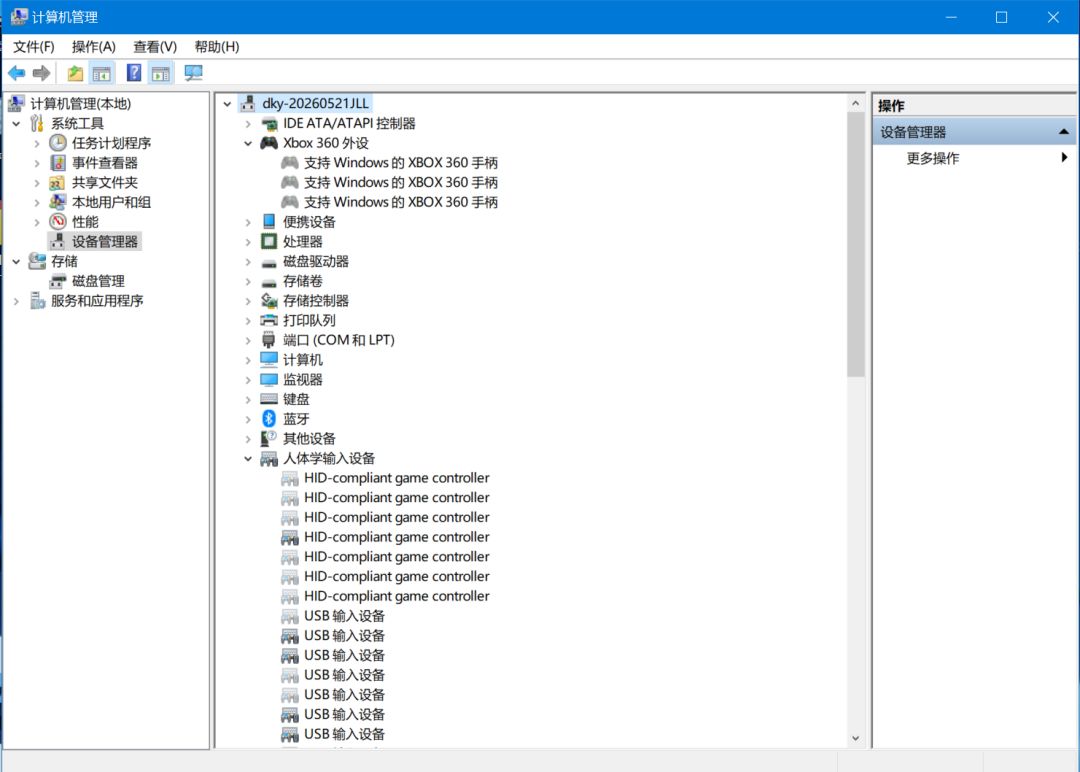
Task: Click the 键盘 keyboard icon
Action: click(x=269, y=399)
